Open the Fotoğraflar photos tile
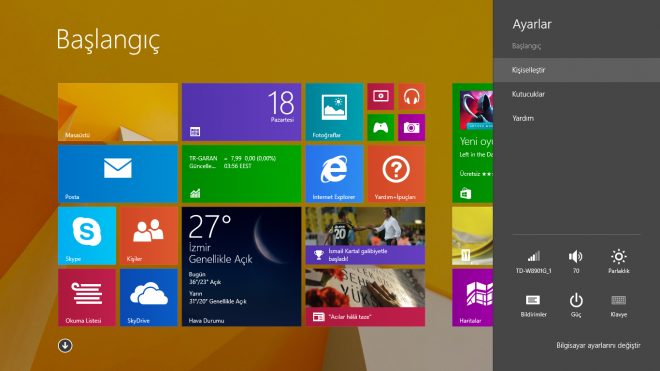660x371 pixels. [334, 112]
